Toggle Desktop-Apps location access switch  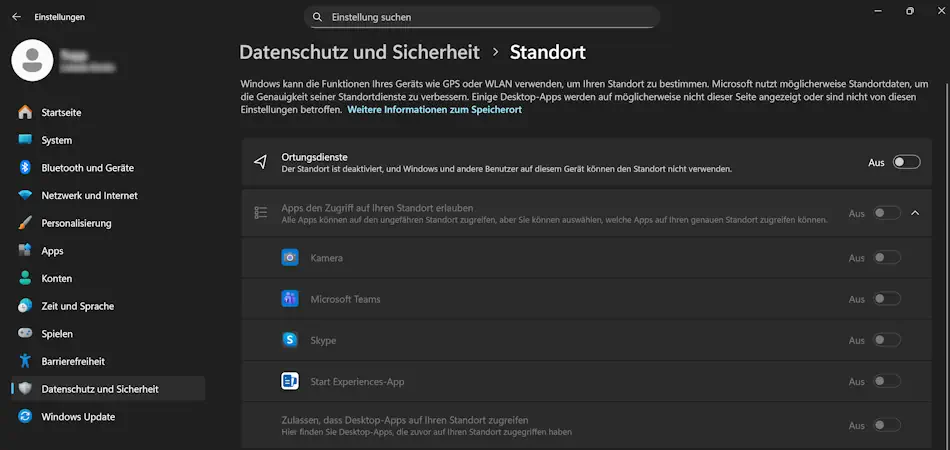click(x=887, y=425)
